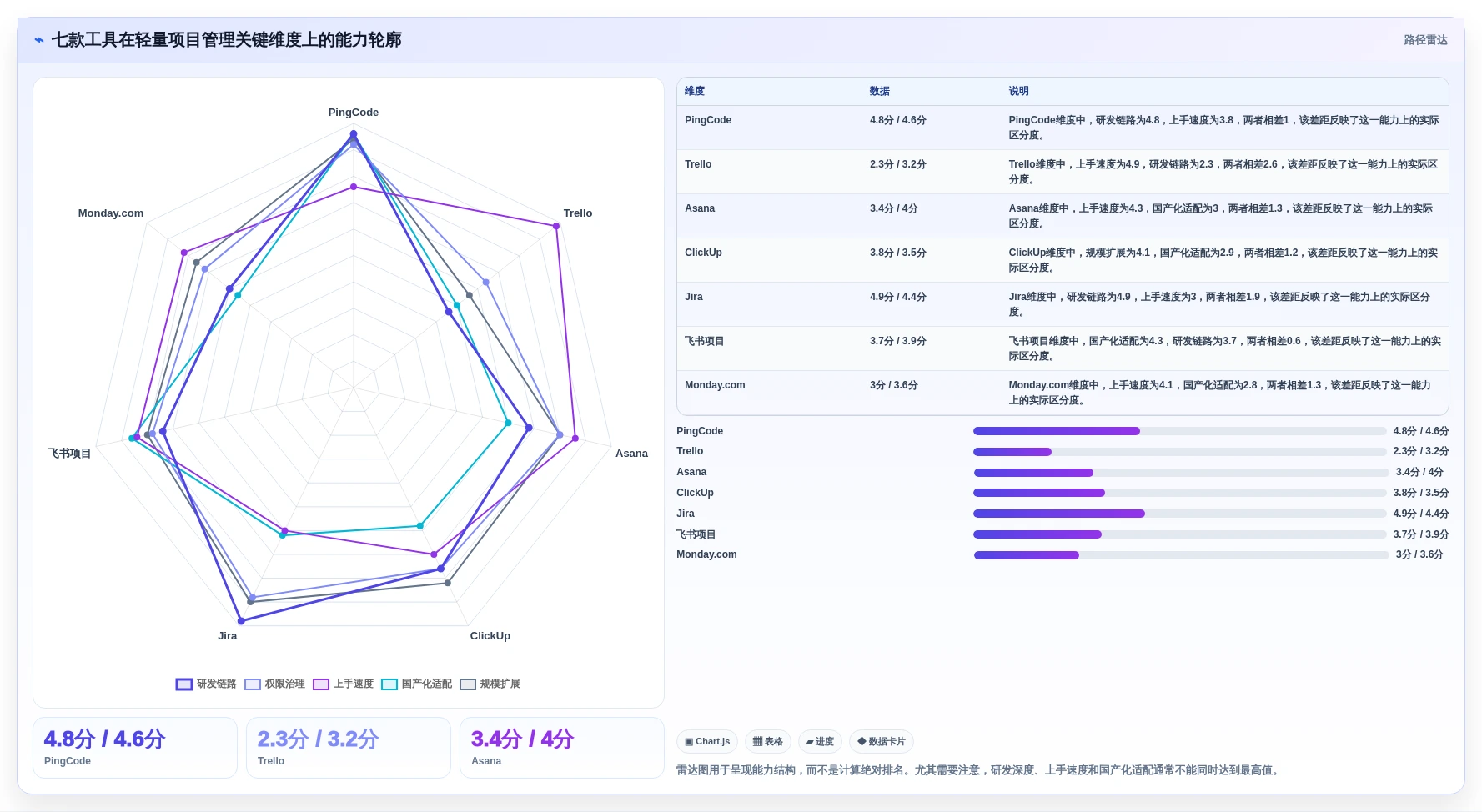This screenshot has width=1482, height=812.
Task: Click the 说明 column header
Action: pos(1019,92)
